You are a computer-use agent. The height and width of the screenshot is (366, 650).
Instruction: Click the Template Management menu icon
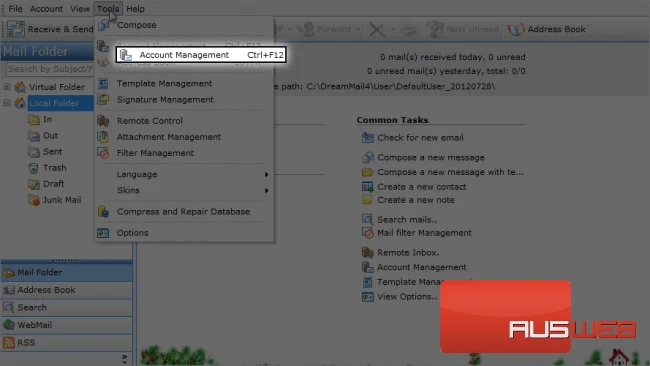point(103,84)
